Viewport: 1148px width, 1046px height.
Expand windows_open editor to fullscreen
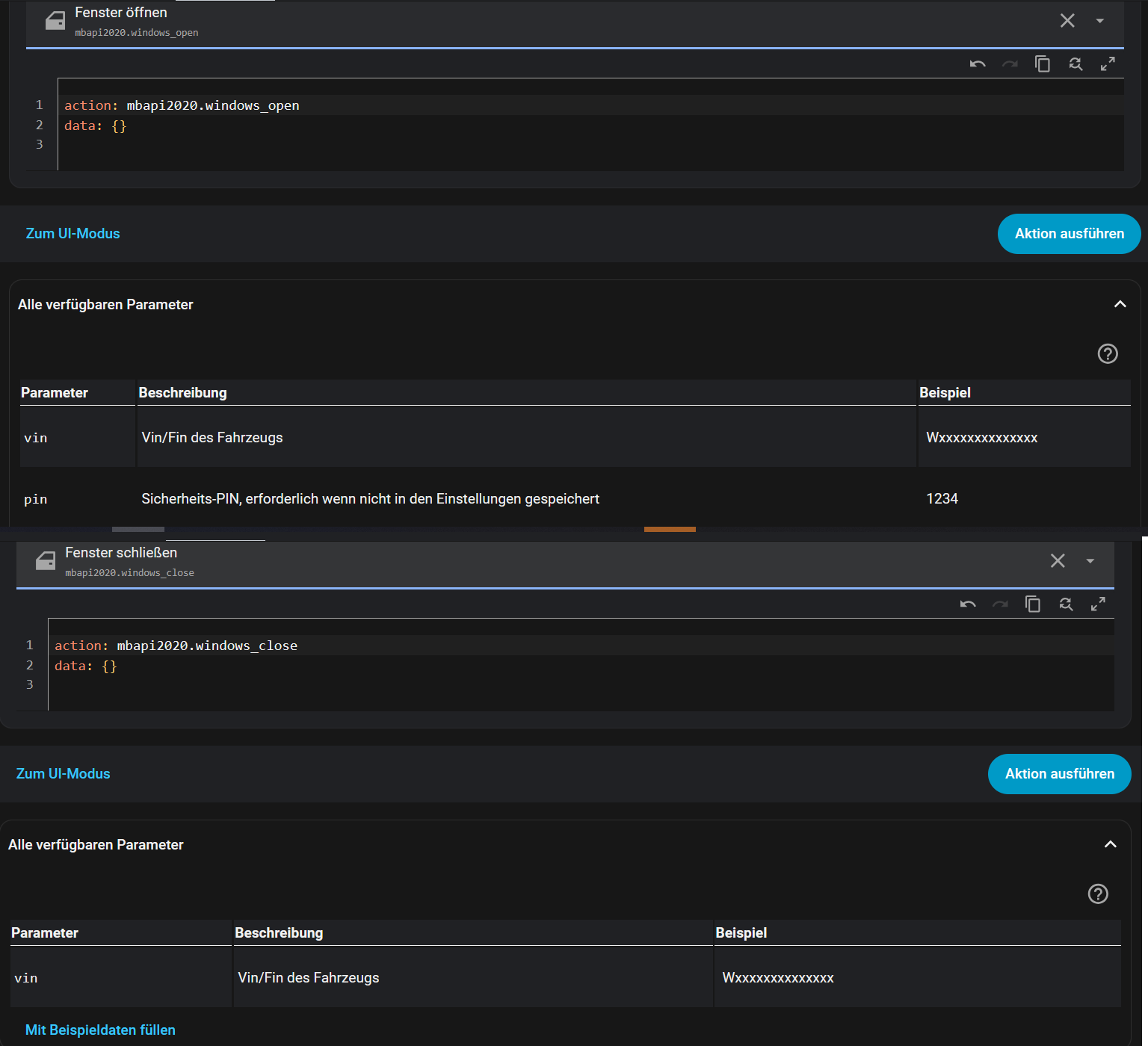[1108, 64]
